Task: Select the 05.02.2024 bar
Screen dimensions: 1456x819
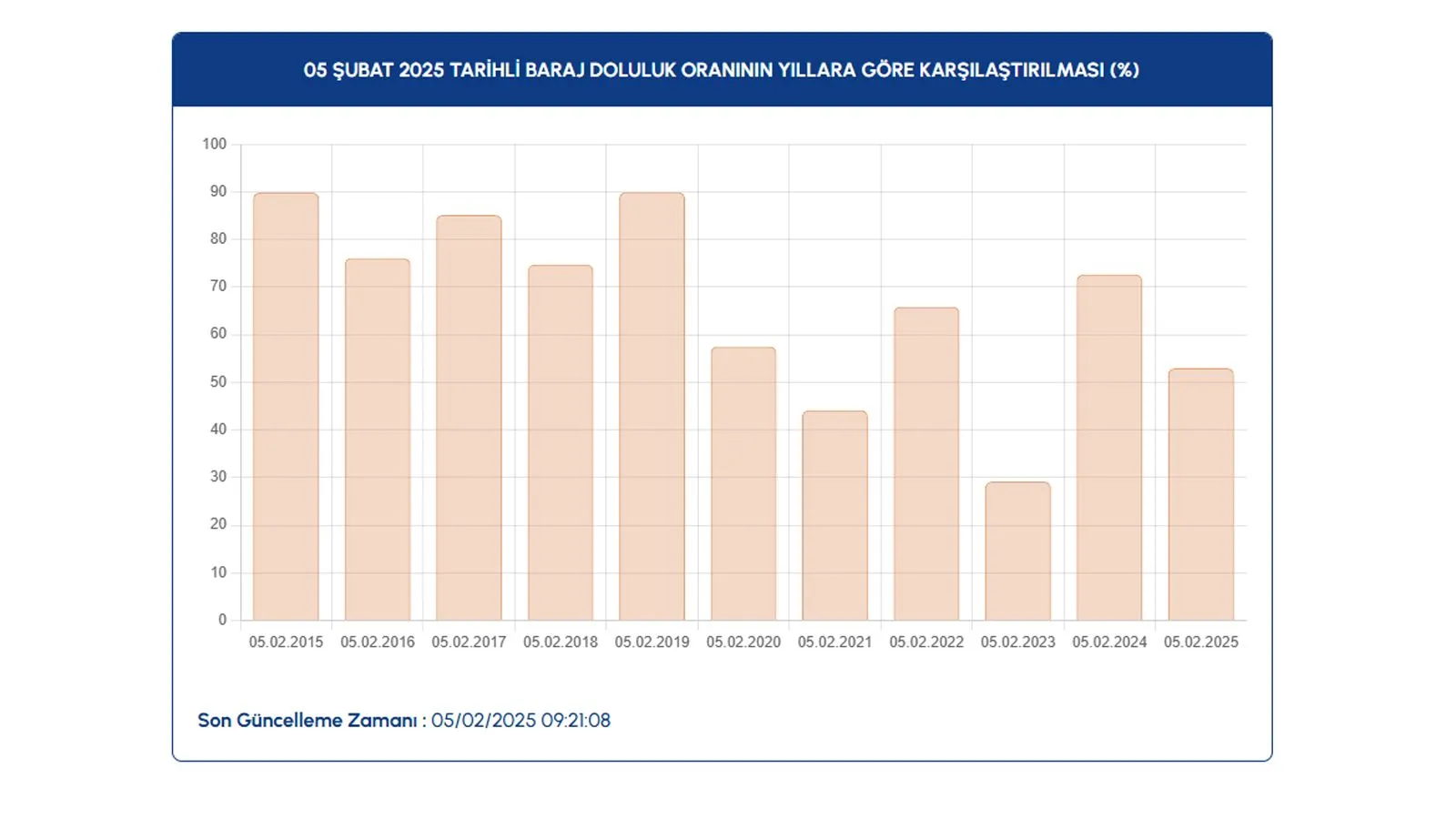Action: pyautogui.click(x=1109, y=448)
